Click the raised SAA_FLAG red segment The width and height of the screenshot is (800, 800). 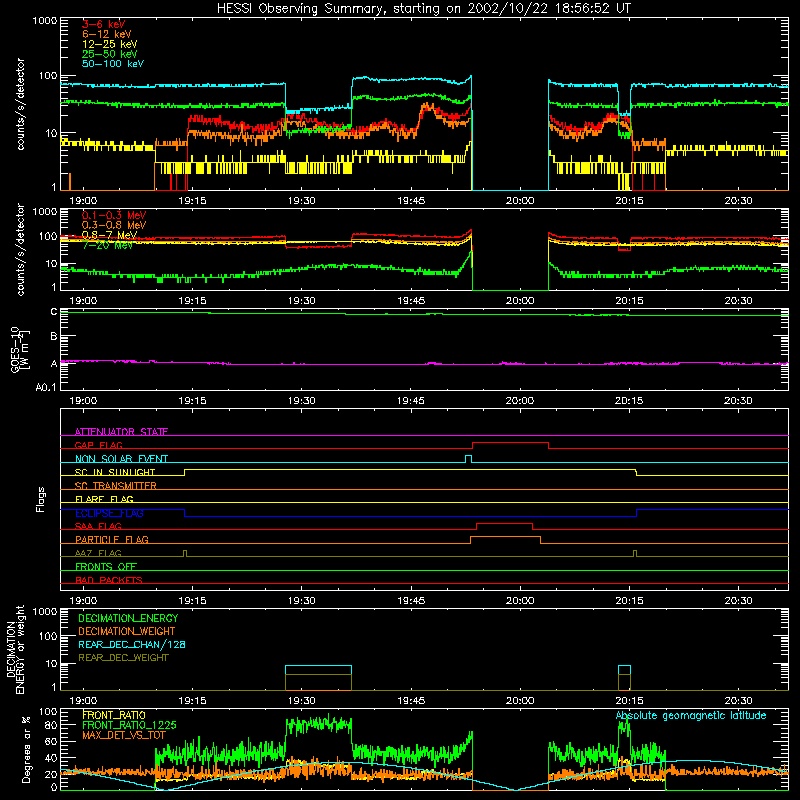click(x=505, y=524)
